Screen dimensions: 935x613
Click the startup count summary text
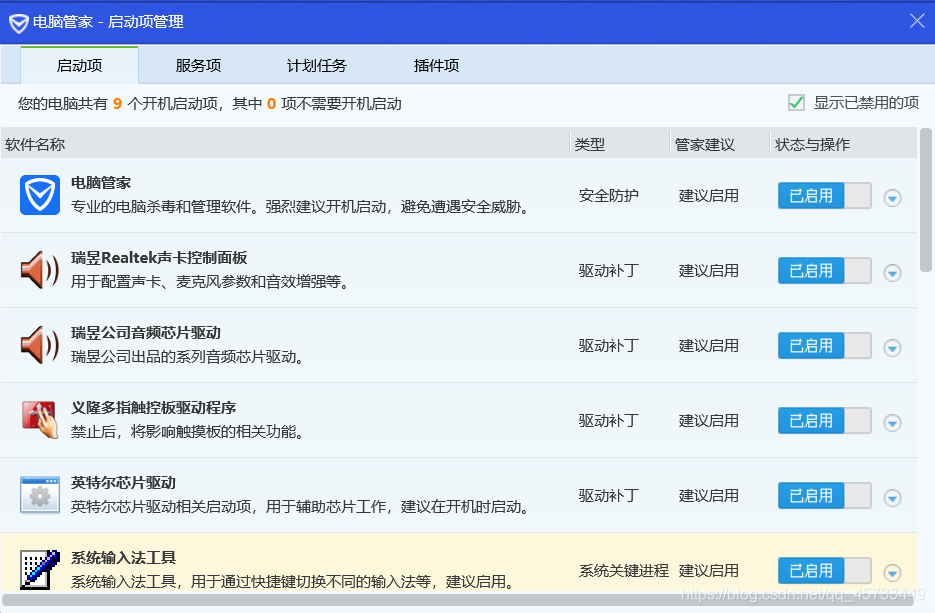tap(210, 104)
